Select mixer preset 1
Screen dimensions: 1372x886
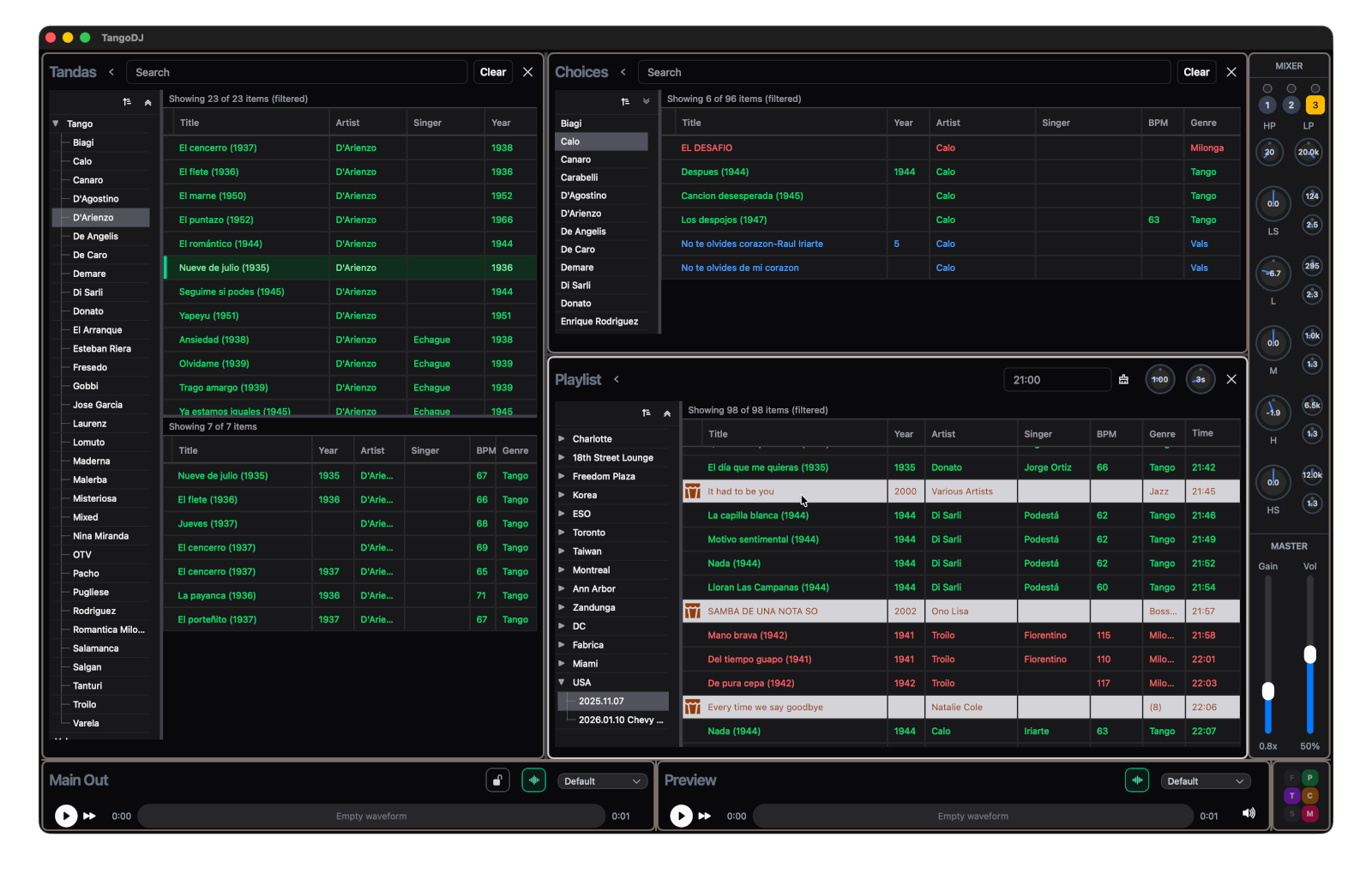(x=1267, y=105)
